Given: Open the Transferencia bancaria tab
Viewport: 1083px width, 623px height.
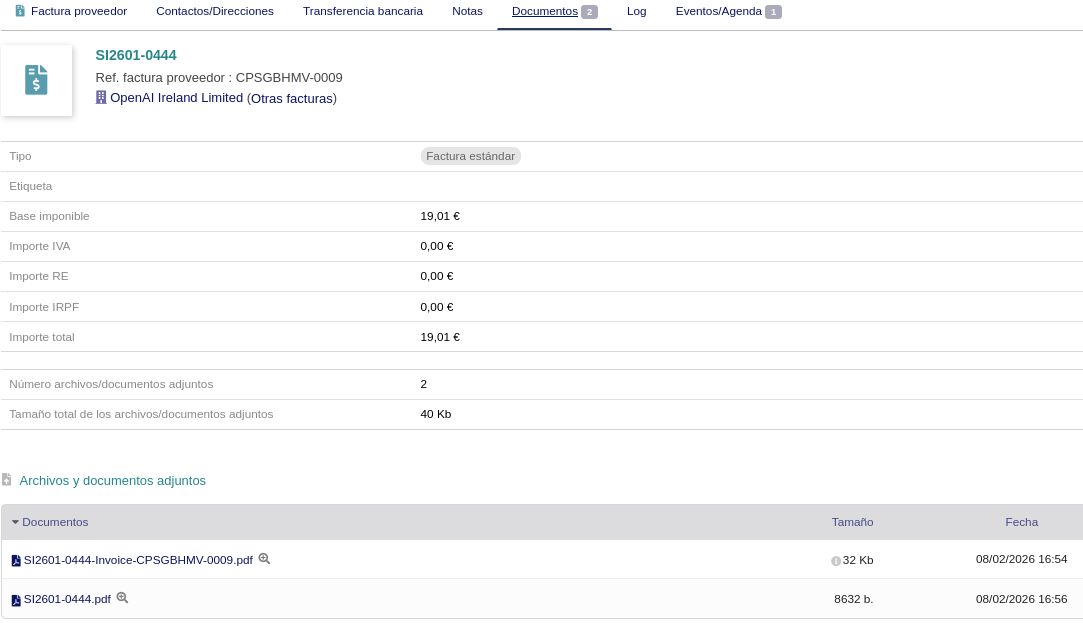Looking at the screenshot, I should tap(362, 11).
